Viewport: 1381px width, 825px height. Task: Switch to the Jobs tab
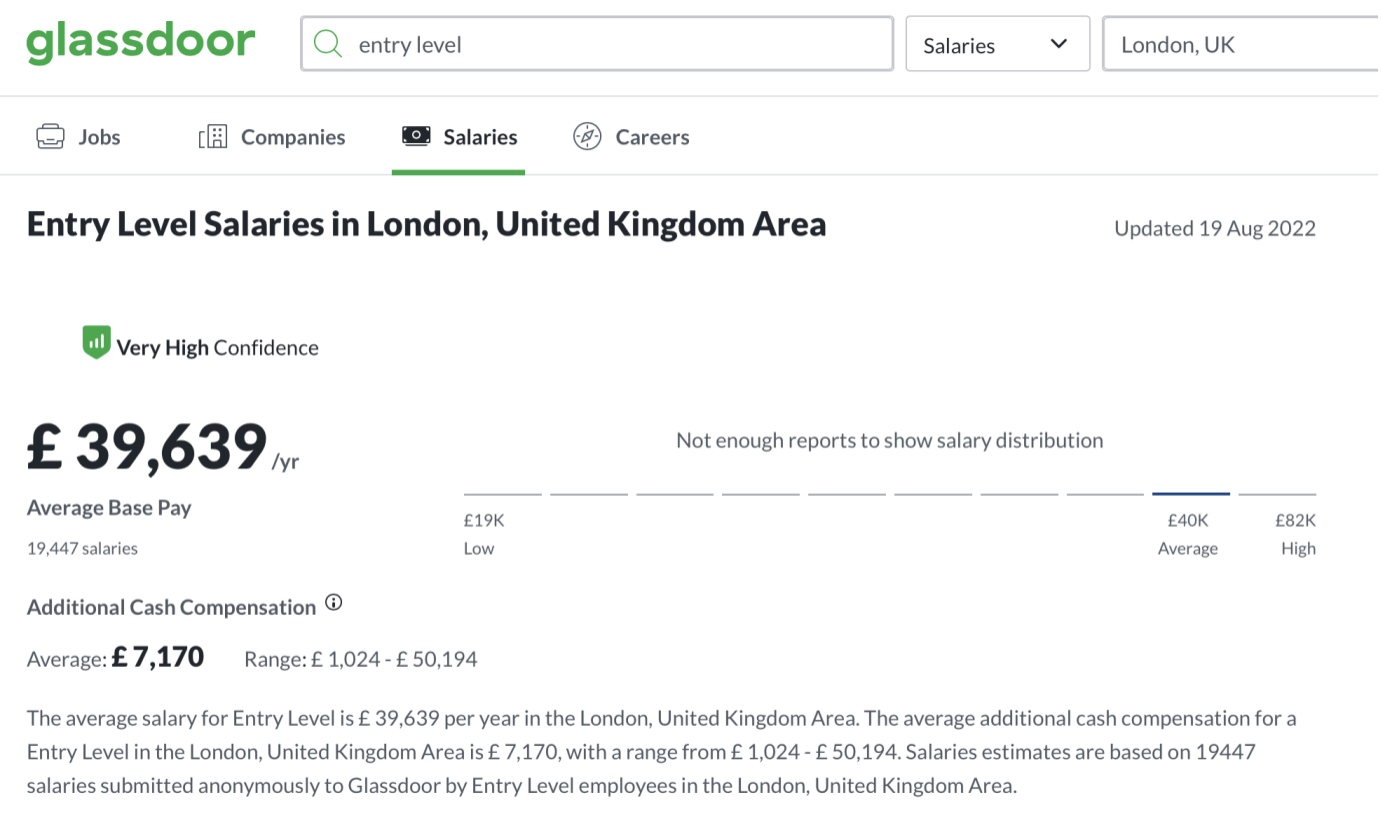point(97,137)
